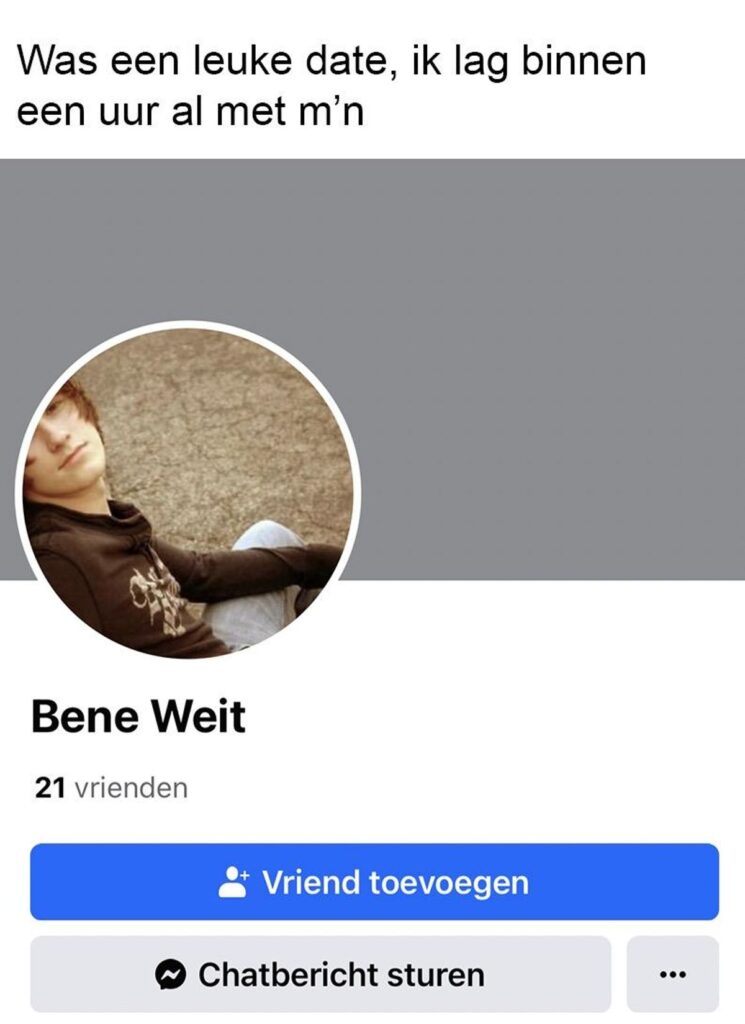Click the word 'Bene' in profile name
The width and height of the screenshot is (745, 1024).
(x=85, y=716)
